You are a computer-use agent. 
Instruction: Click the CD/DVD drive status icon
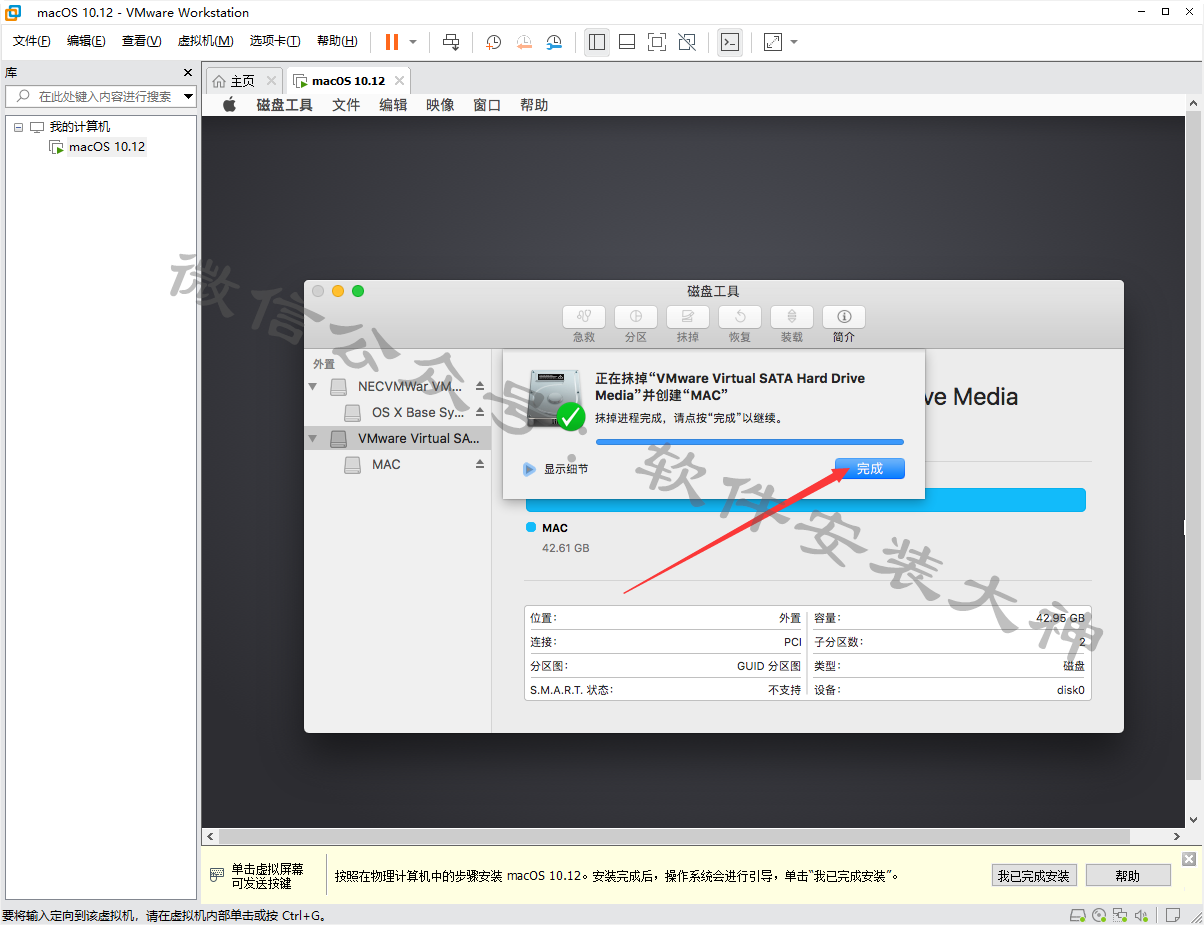1099,915
